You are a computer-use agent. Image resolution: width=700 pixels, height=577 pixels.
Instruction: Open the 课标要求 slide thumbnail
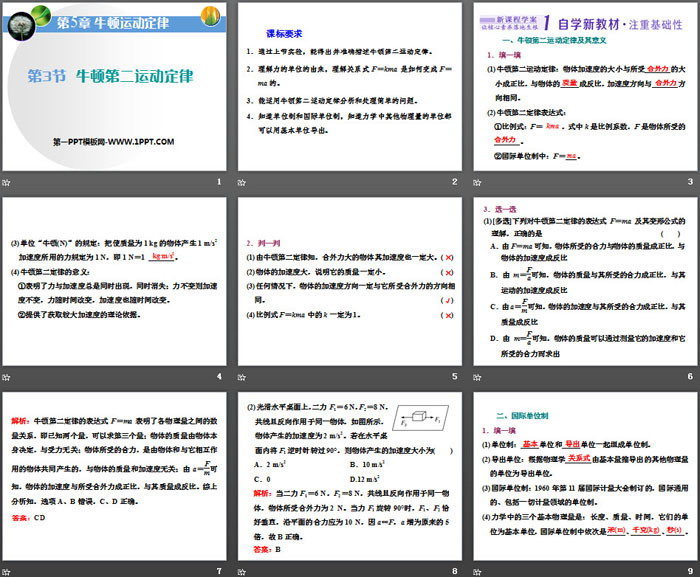pos(349,85)
